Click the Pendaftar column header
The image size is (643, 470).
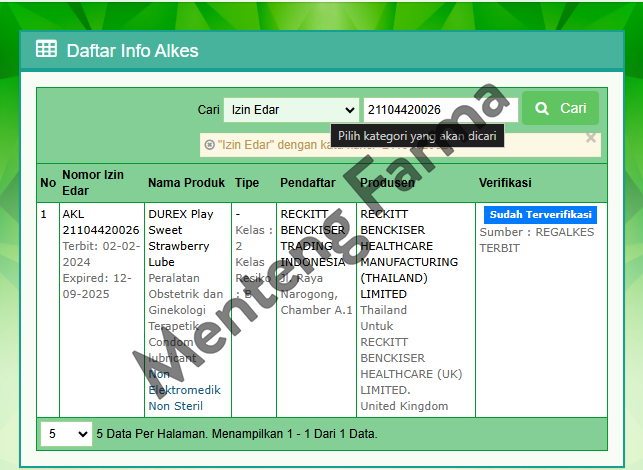308,183
